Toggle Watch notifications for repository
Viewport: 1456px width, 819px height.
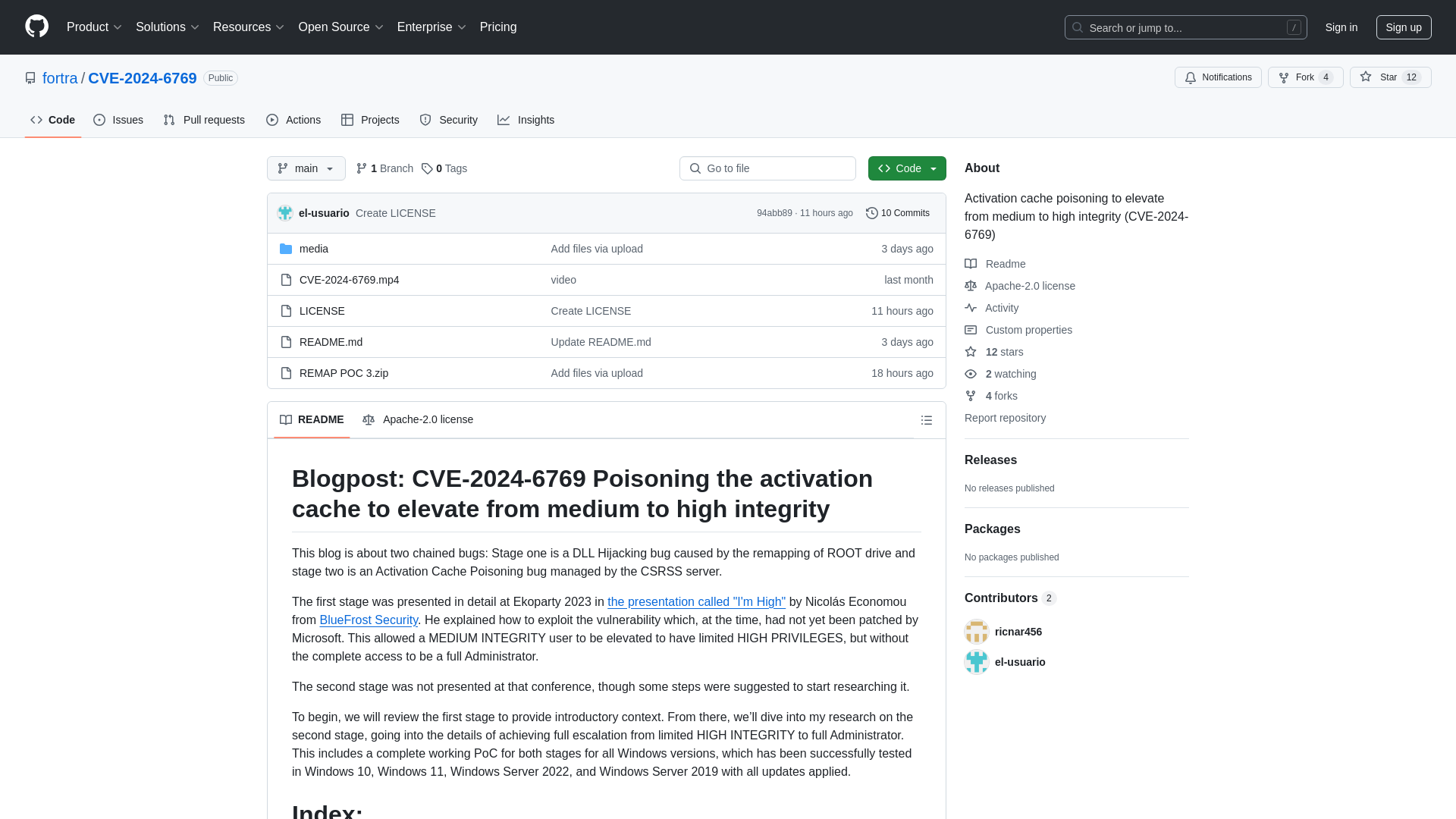tap(1218, 78)
